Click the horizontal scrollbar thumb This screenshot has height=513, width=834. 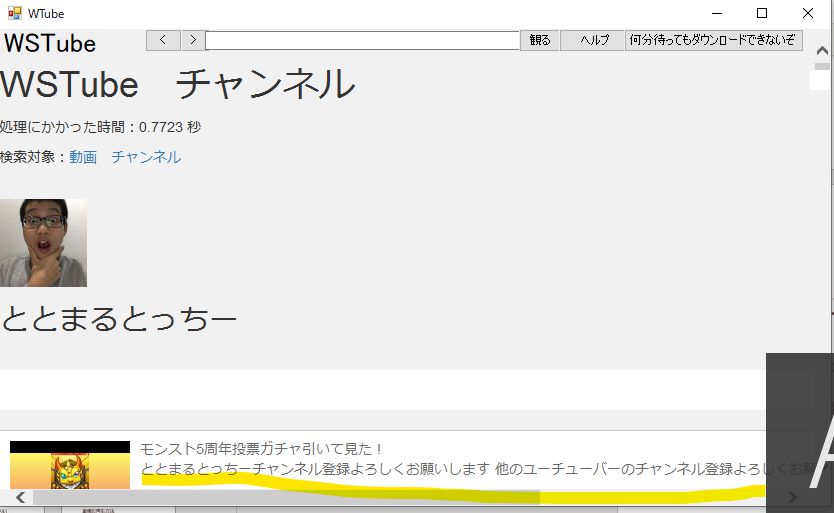coord(285,497)
